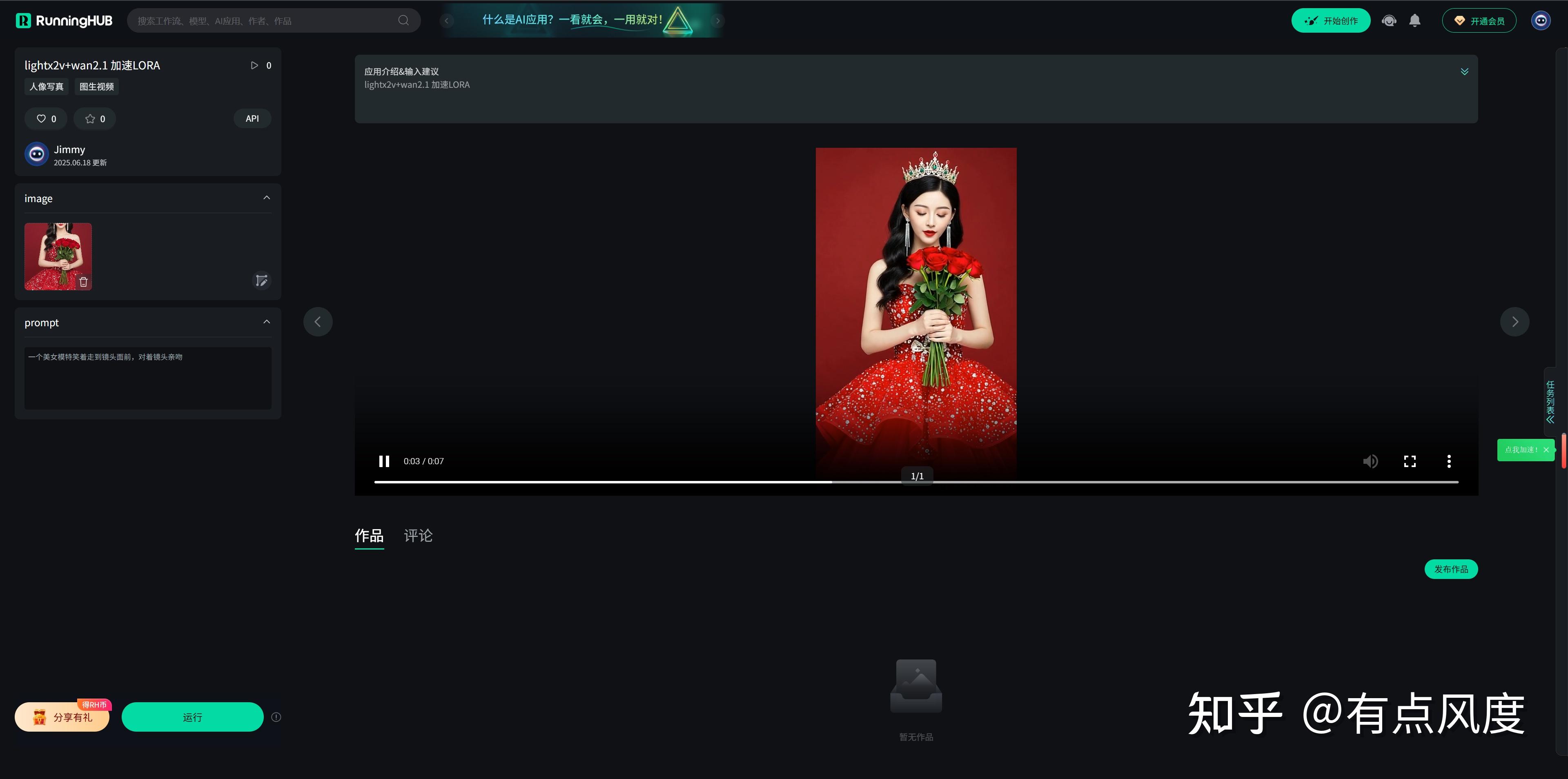Expand the app introduction section
The image size is (1568, 779).
1464,72
